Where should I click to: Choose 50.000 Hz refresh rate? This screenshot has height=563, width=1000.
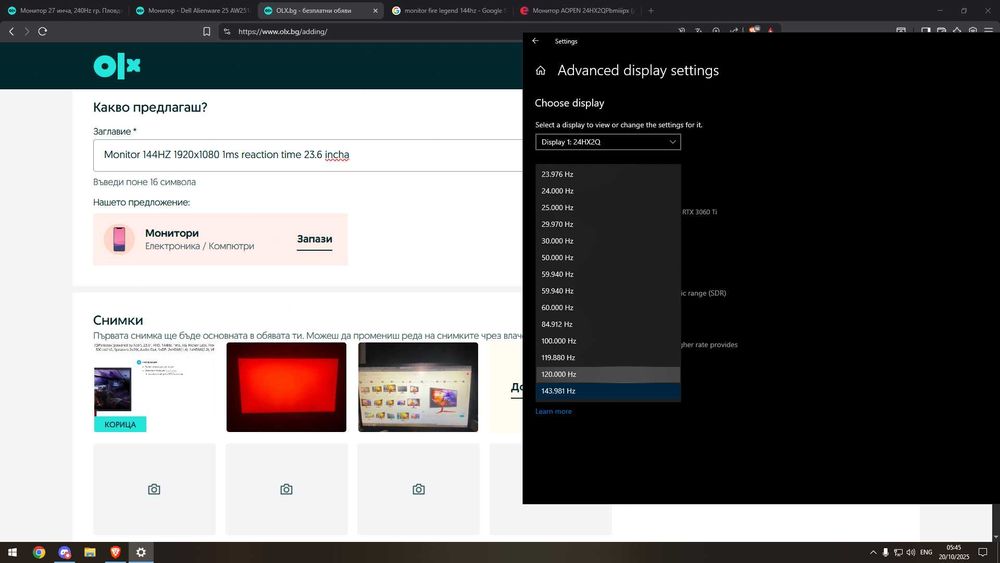pos(608,258)
